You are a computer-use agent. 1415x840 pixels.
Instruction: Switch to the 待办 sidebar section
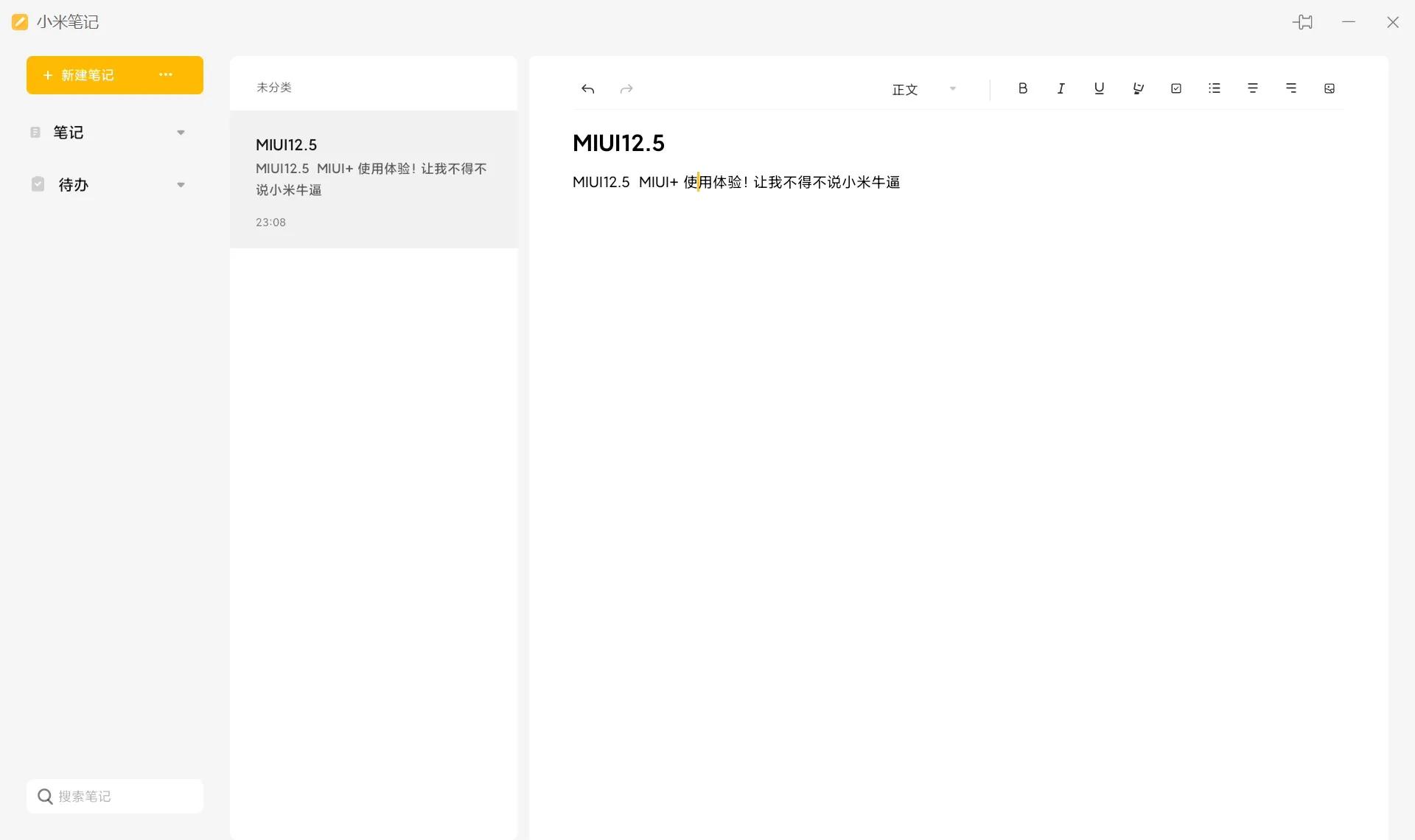[72, 184]
